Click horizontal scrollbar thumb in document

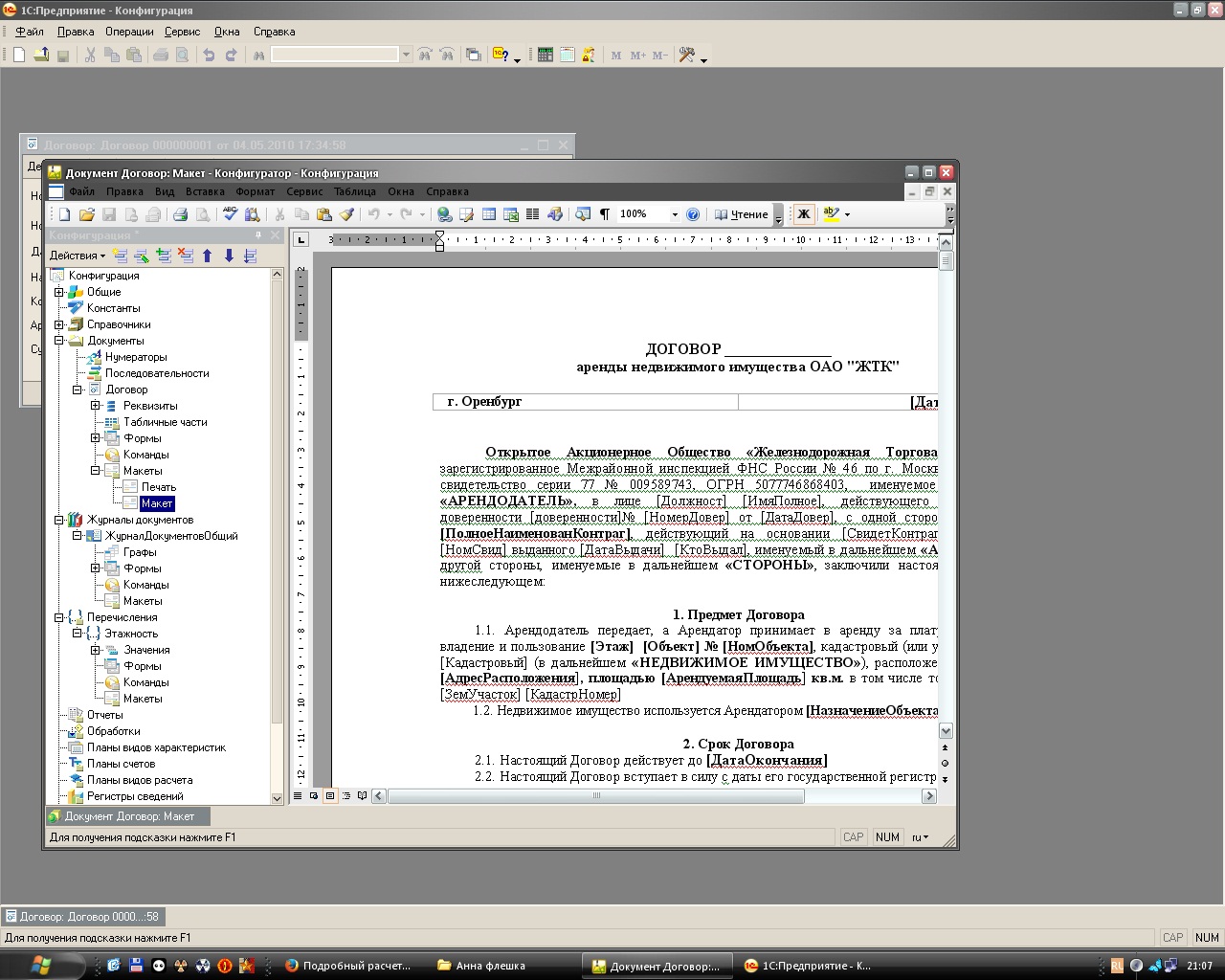click(595, 795)
